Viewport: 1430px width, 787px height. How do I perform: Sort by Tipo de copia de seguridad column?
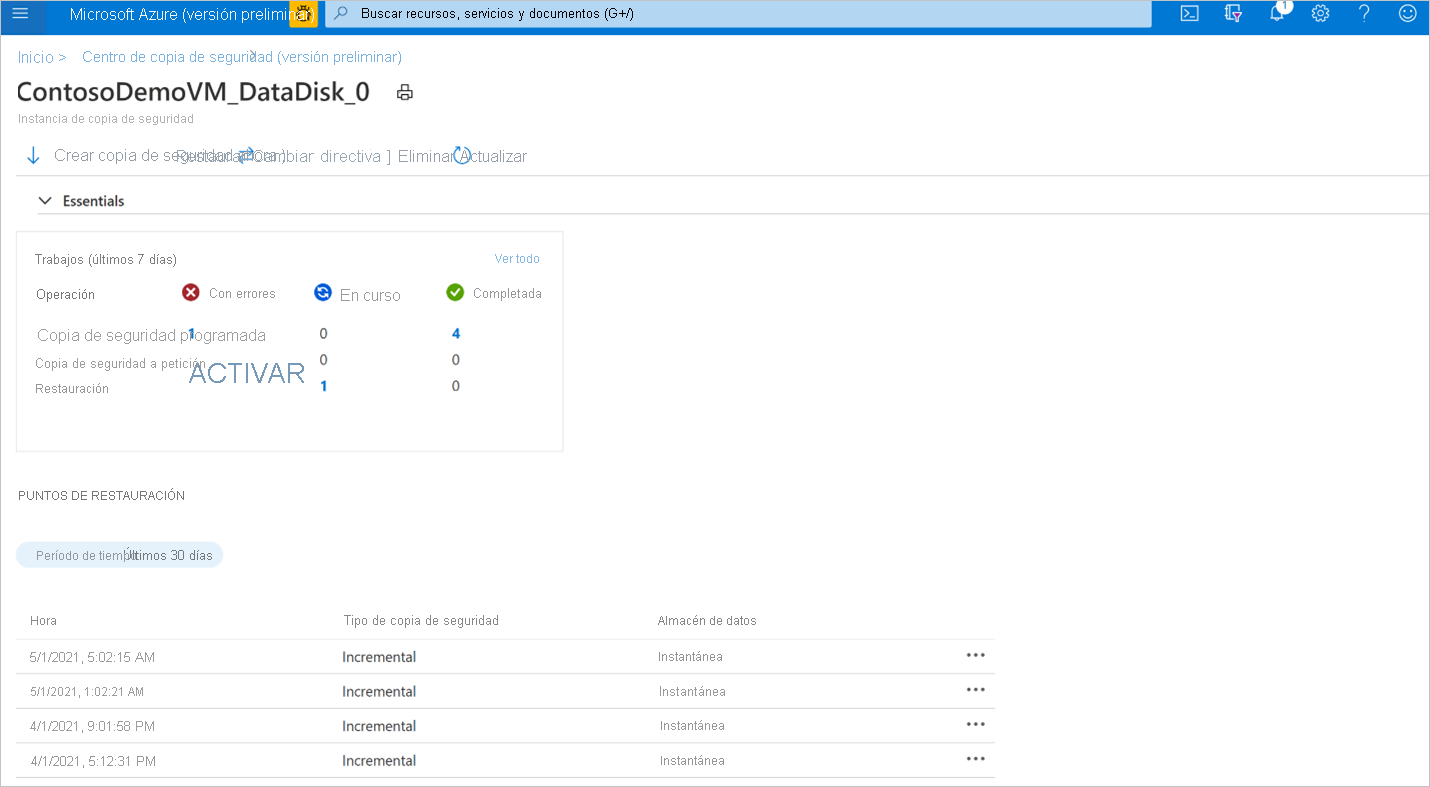point(421,621)
